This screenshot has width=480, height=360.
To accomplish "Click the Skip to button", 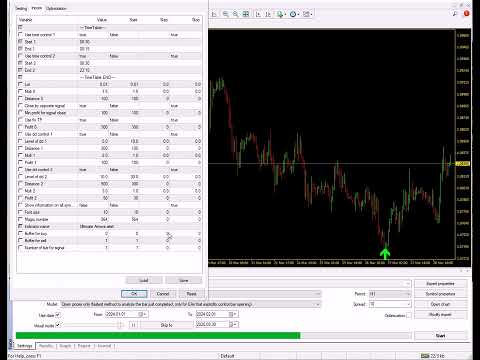I will tap(166, 325).
